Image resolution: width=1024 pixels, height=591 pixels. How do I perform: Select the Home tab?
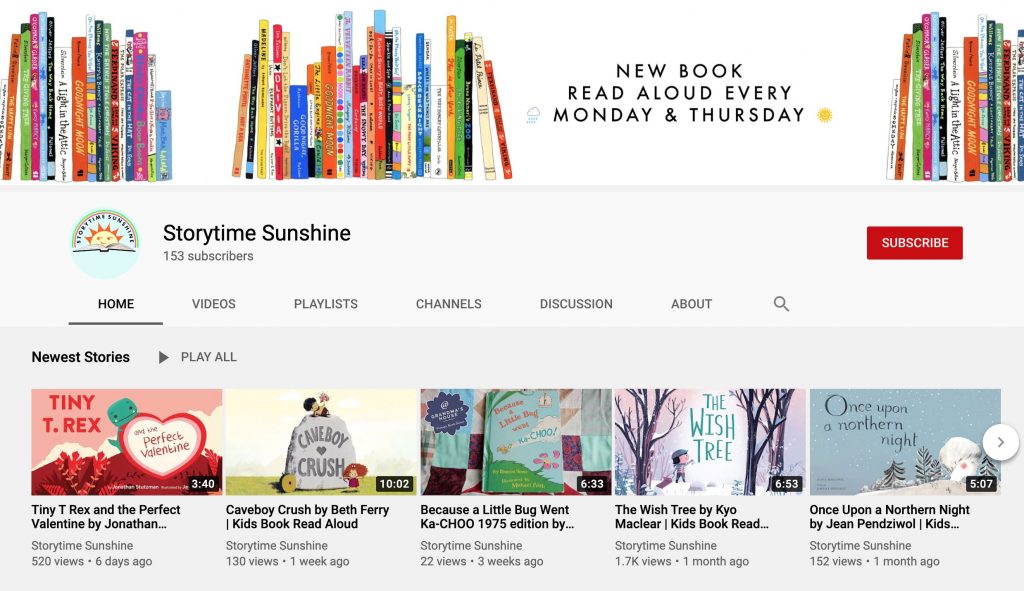point(116,304)
